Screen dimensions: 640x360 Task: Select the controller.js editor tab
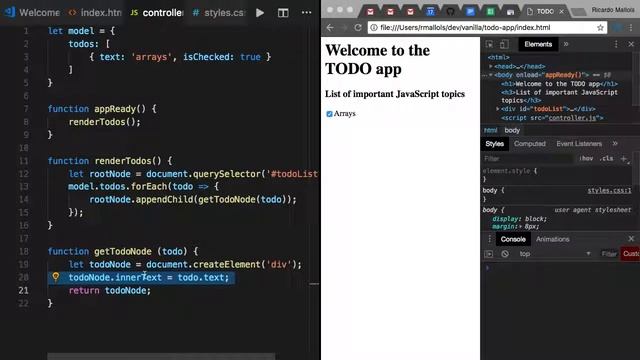pyautogui.click(x=156, y=13)
